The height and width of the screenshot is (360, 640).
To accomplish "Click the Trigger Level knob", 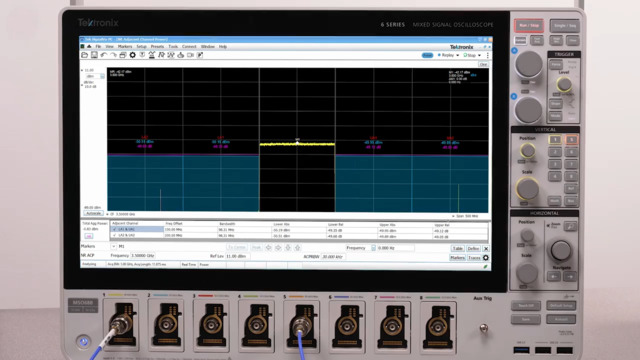I will click(x=564, y=84).
